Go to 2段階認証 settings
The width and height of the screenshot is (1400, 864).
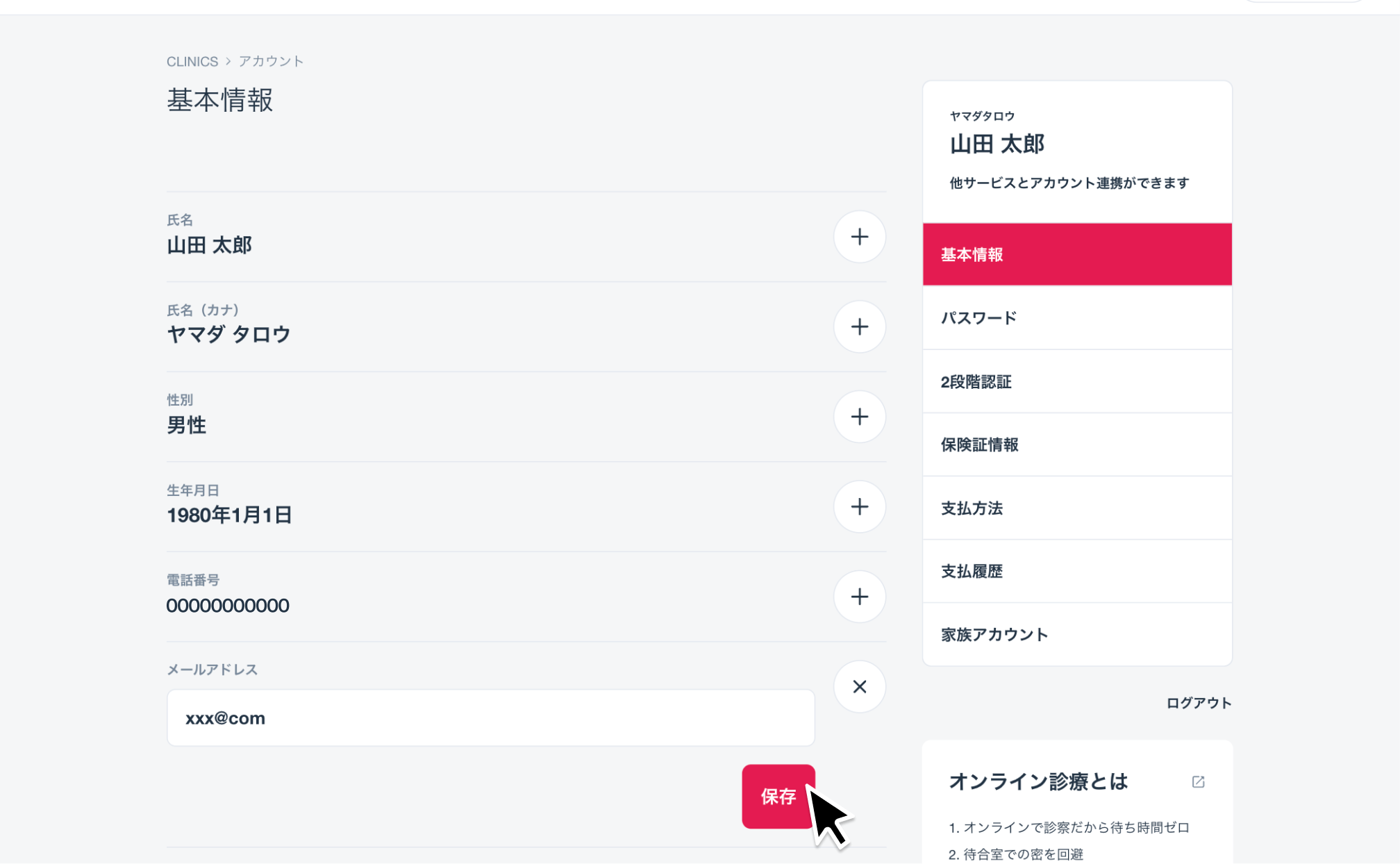point(1076,382)
